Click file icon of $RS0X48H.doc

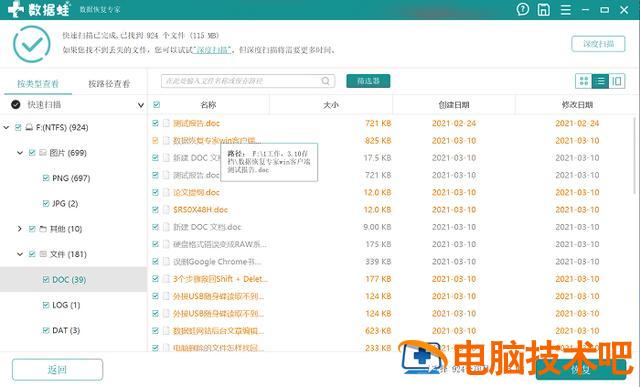click(x=166, y=209)
